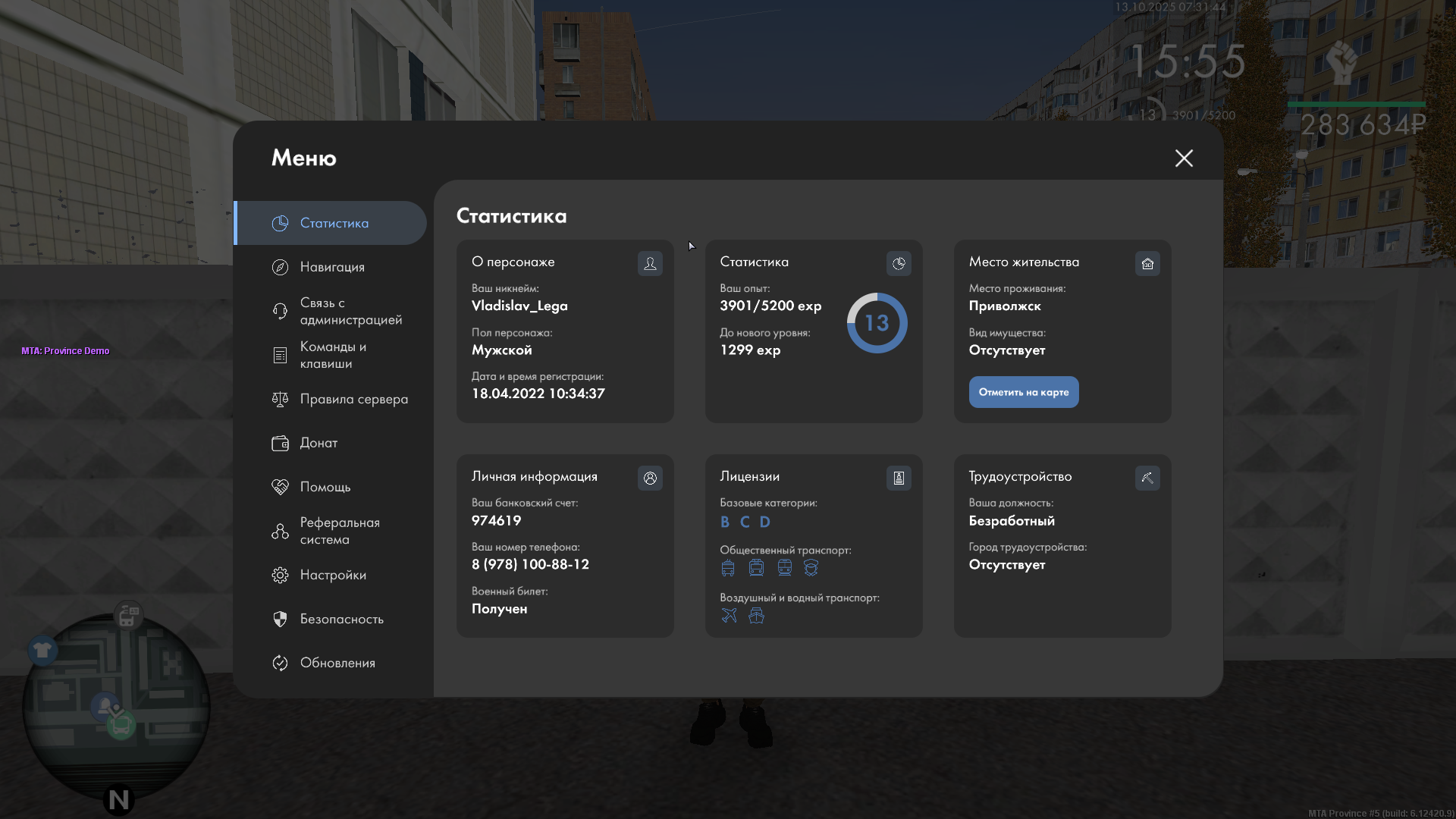1456x819 pixels.
Task: Select Правила сервера from the sidebar
Action: pos(353,399)
